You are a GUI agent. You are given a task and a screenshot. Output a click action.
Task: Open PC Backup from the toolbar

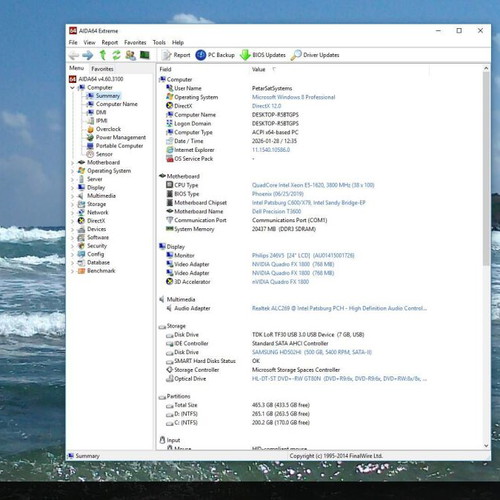tap(215, 55)
